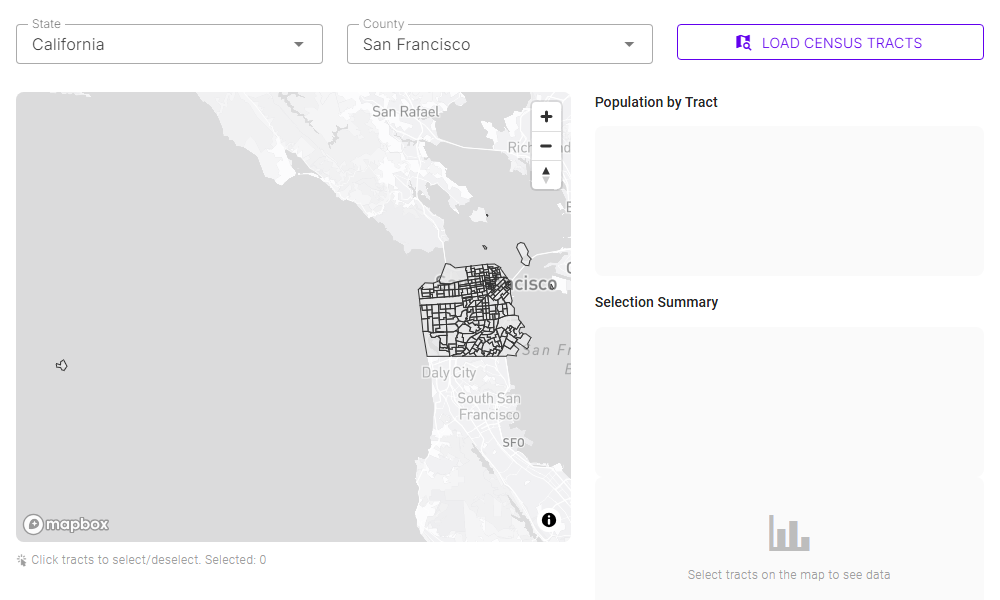Click the Selected: 0 status text

coord(235,560)
